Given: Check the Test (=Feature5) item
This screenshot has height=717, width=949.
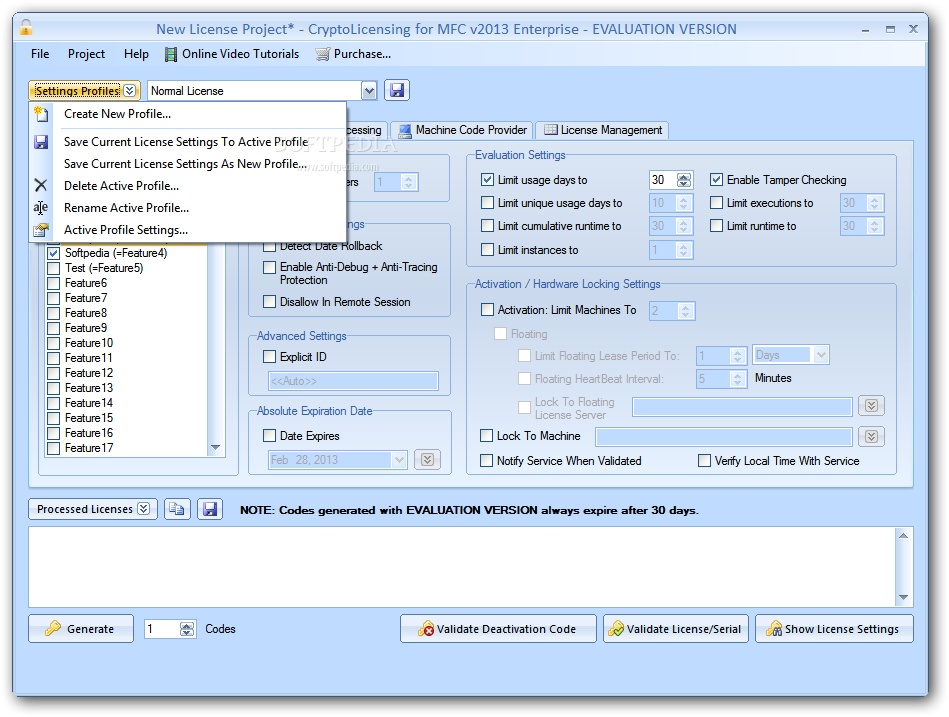Looking at the screenshot, I should (x=53, y=268).
